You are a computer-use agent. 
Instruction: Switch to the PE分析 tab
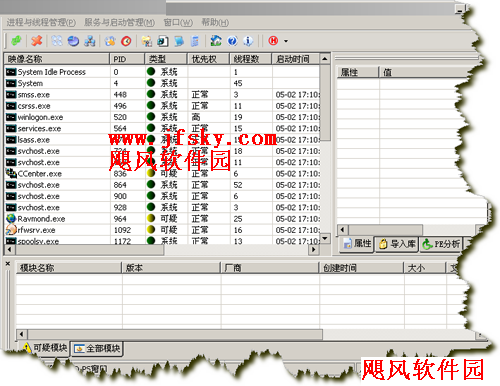(x=441, y=244)
